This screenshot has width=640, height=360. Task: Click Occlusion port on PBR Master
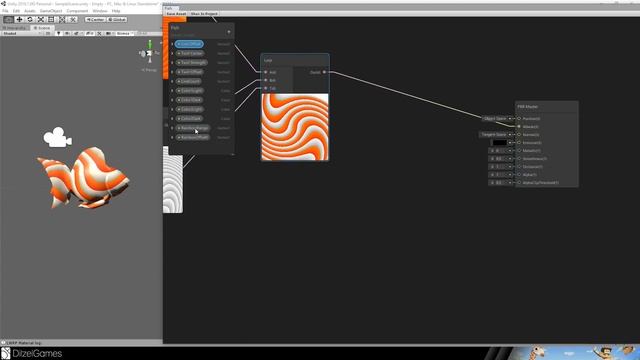(519, 167)
